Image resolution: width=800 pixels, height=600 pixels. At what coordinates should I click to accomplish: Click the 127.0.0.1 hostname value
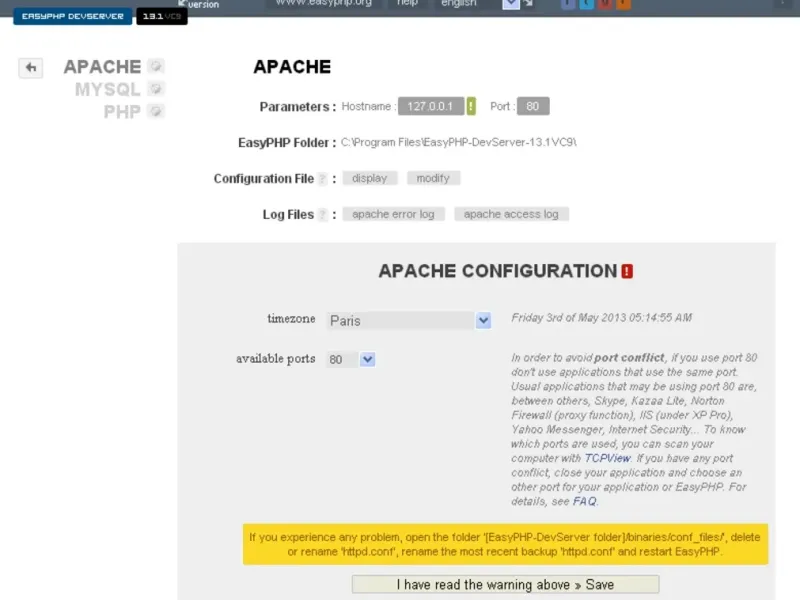431,106
